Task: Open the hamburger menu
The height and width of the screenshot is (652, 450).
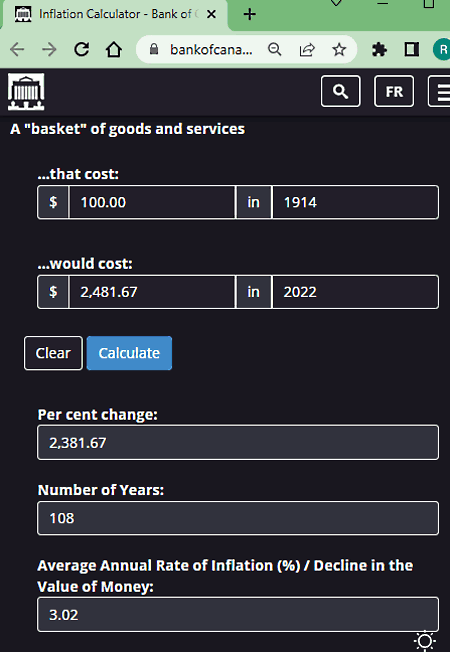Action: click(x=440, y=91)
